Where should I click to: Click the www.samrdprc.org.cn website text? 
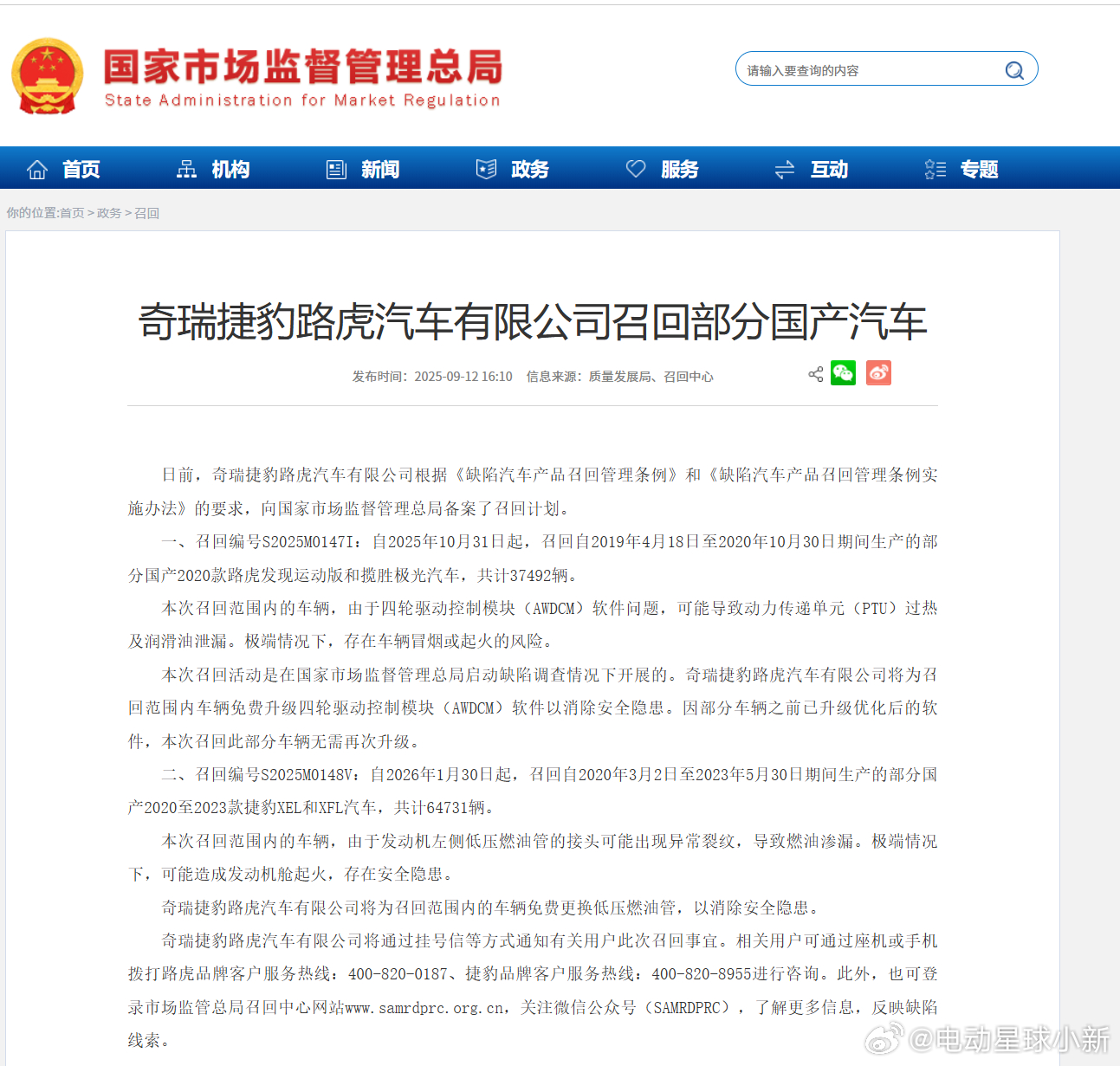tap(424, 1008)
